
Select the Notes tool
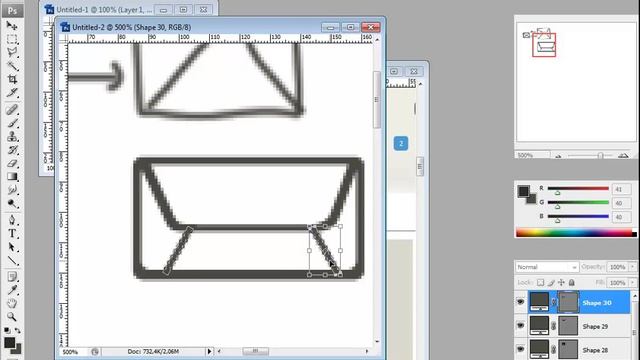(12, 277)
